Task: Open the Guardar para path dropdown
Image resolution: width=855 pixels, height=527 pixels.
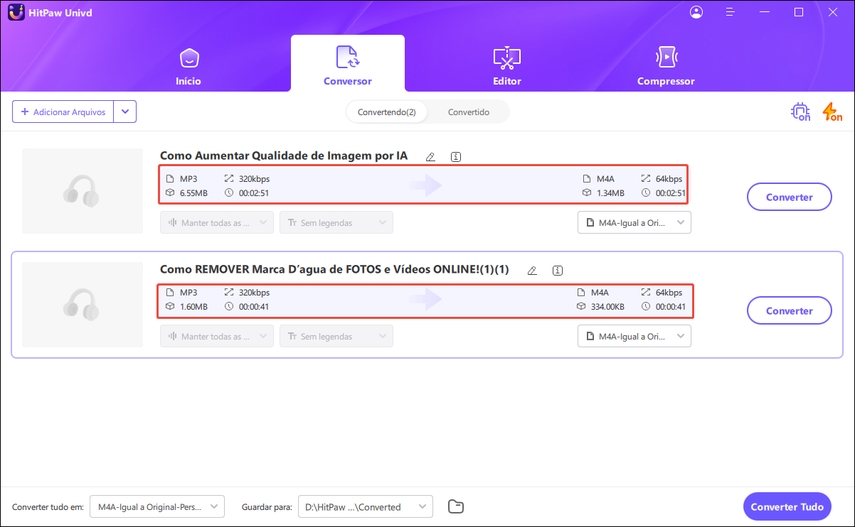Action: [x=365, y=507]
